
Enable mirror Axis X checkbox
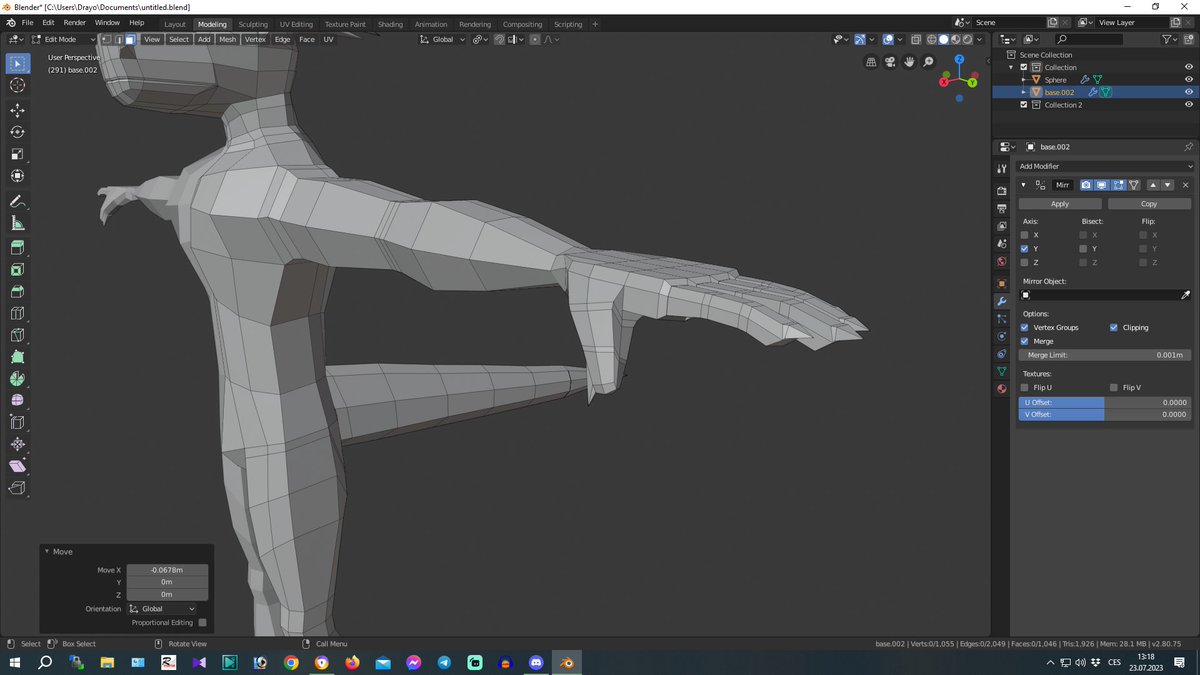tap(1024, 235)
